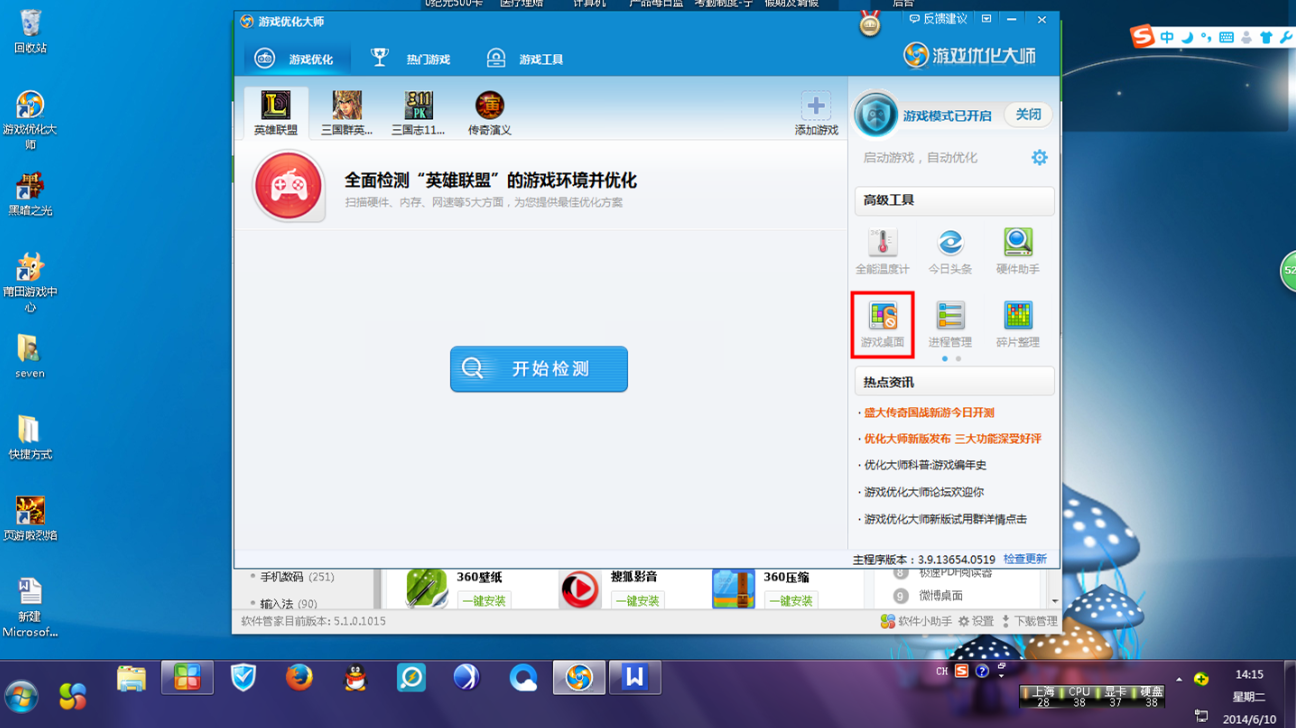Open 莆田游戏中心 desktop shortcut
This screenshot has height=728, width=1296.
pos(30,282)
